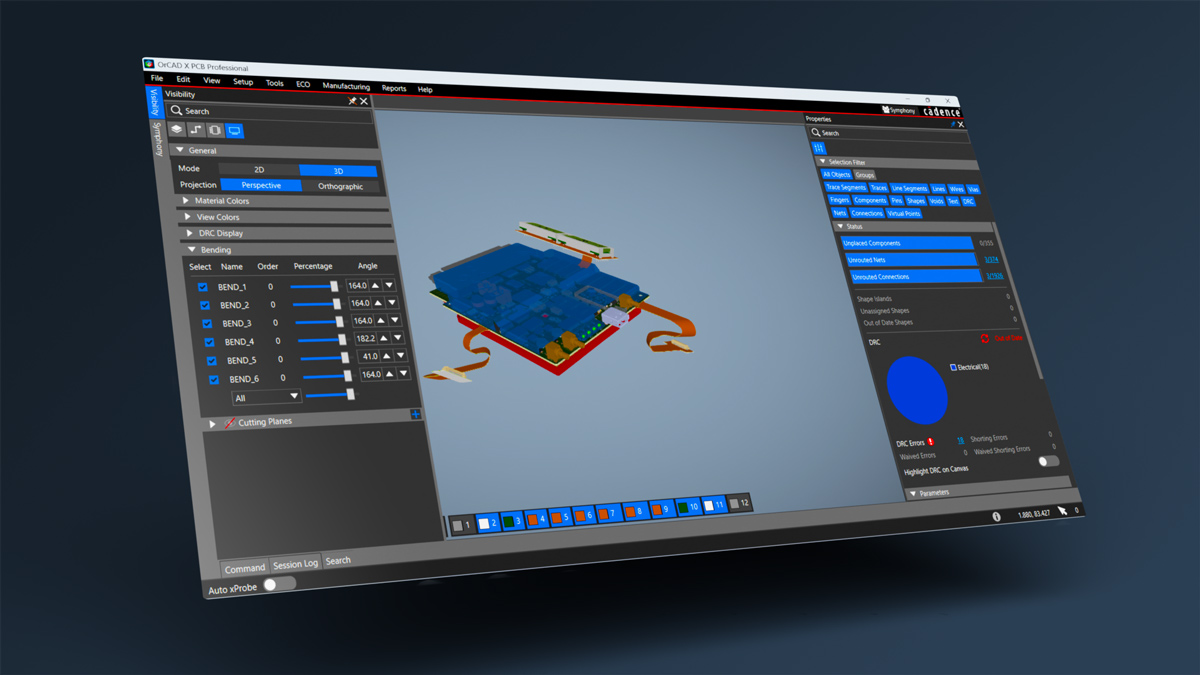
Task: Pin the Visibility panel
Action: point(352,101)
